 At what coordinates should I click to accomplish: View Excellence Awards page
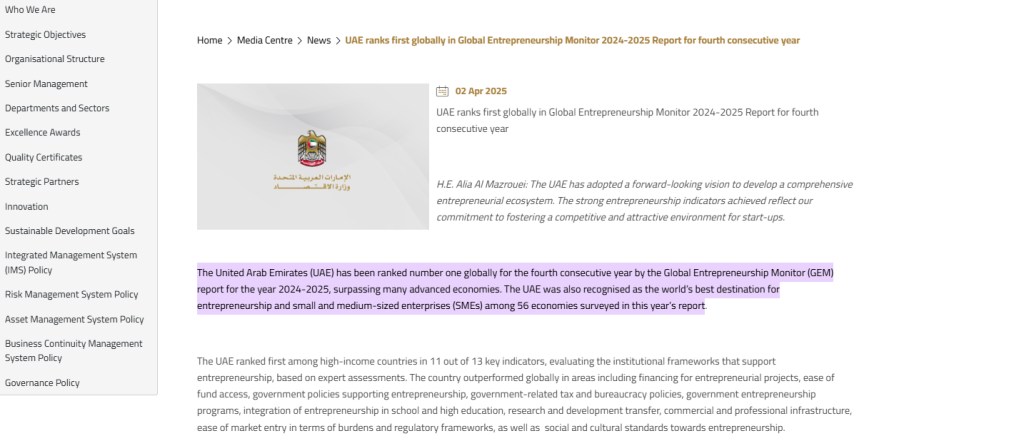42,133
